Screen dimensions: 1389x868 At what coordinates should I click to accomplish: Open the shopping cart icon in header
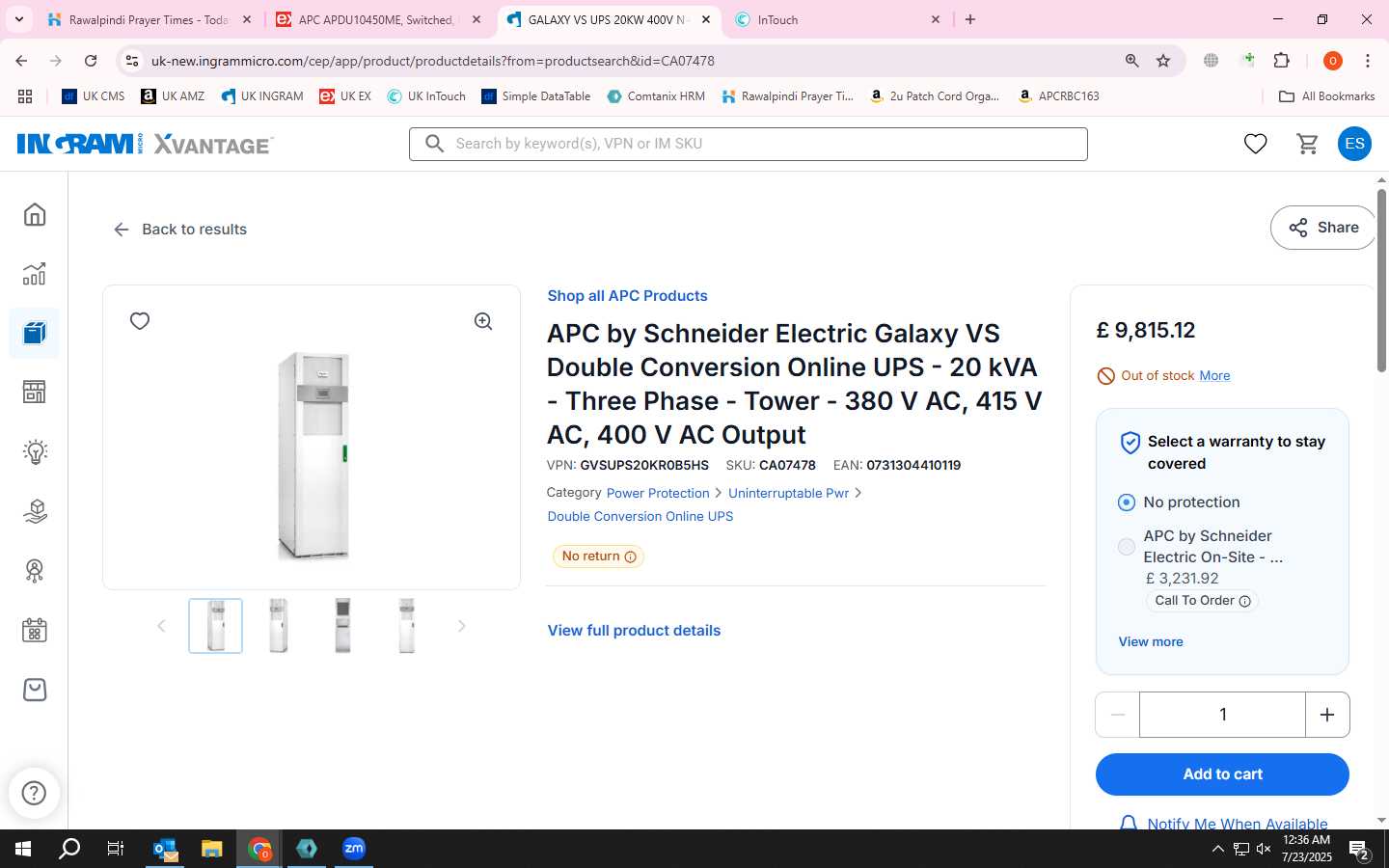pos(1307,144)
